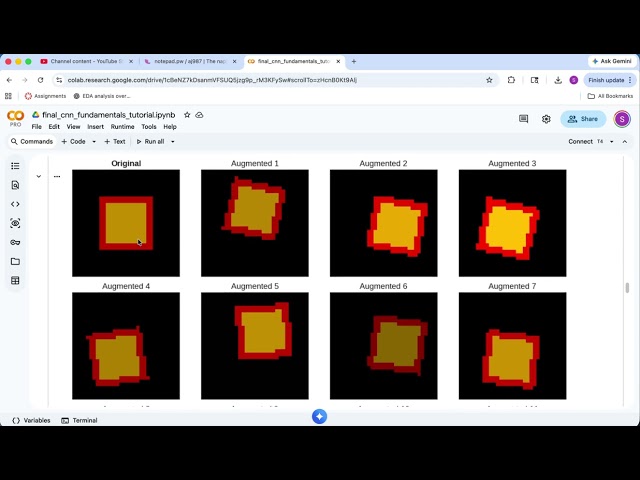Click the Augmented 3 image plot
640x480 pixels.
point(513,223)
